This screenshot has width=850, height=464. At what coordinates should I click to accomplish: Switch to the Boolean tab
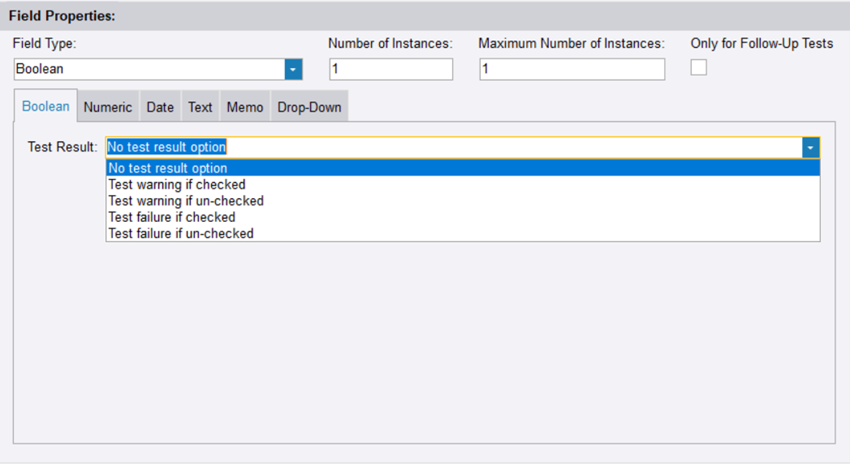(x=46, y=107)
